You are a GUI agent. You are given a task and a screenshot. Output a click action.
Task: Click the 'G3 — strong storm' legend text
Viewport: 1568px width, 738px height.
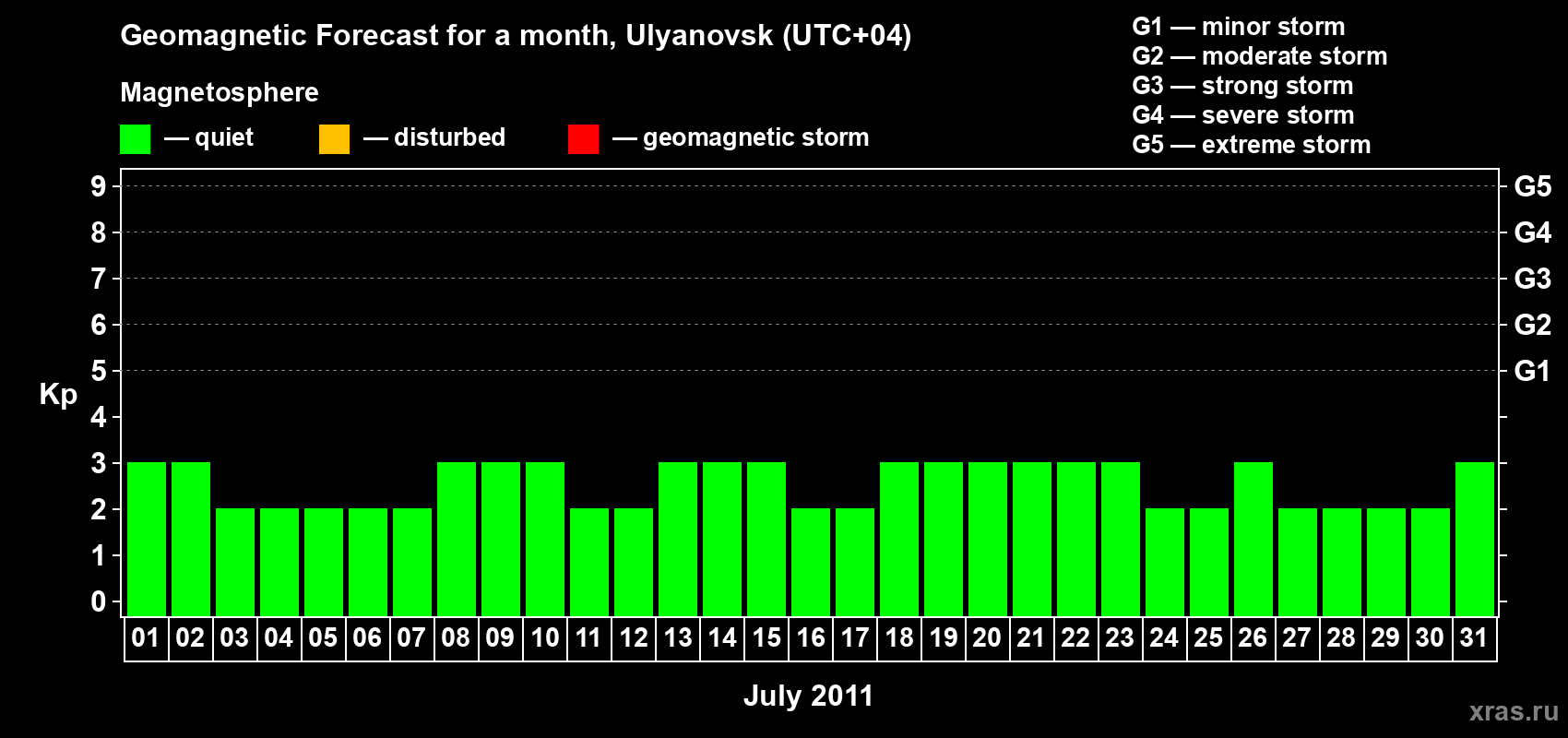pos(1242,86)
